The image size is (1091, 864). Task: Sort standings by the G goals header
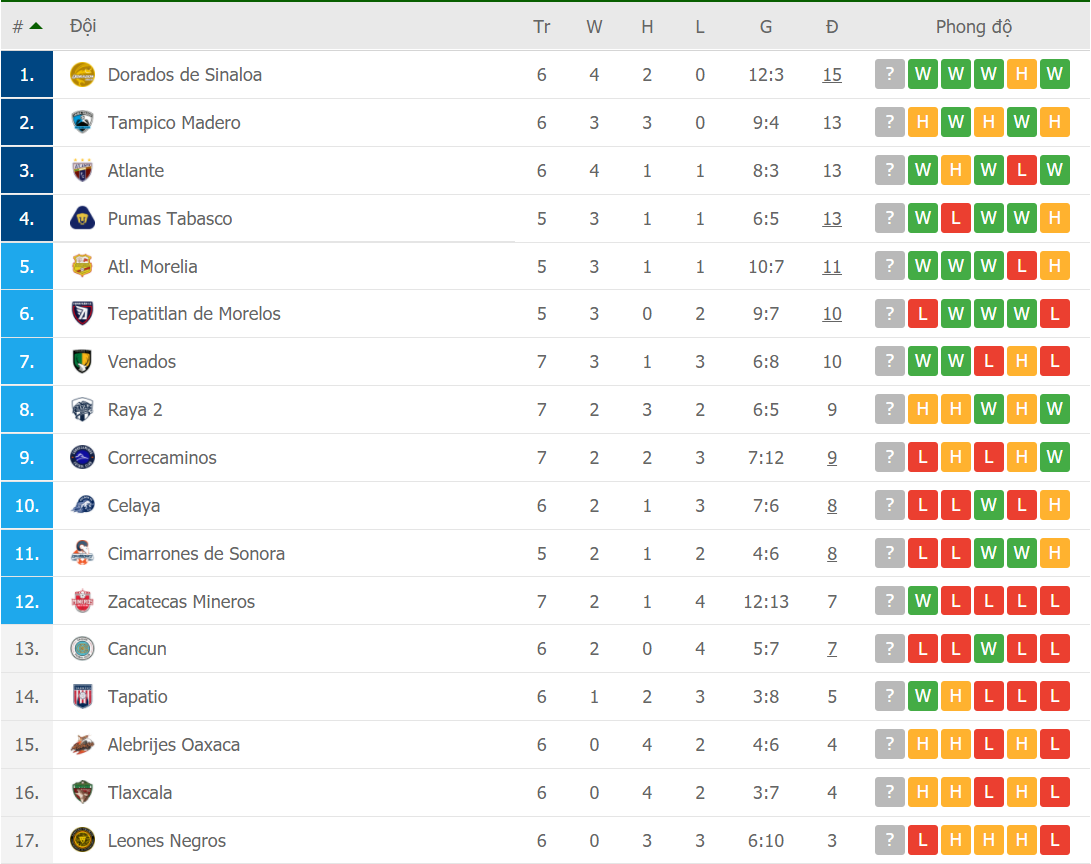pos(766,27)
